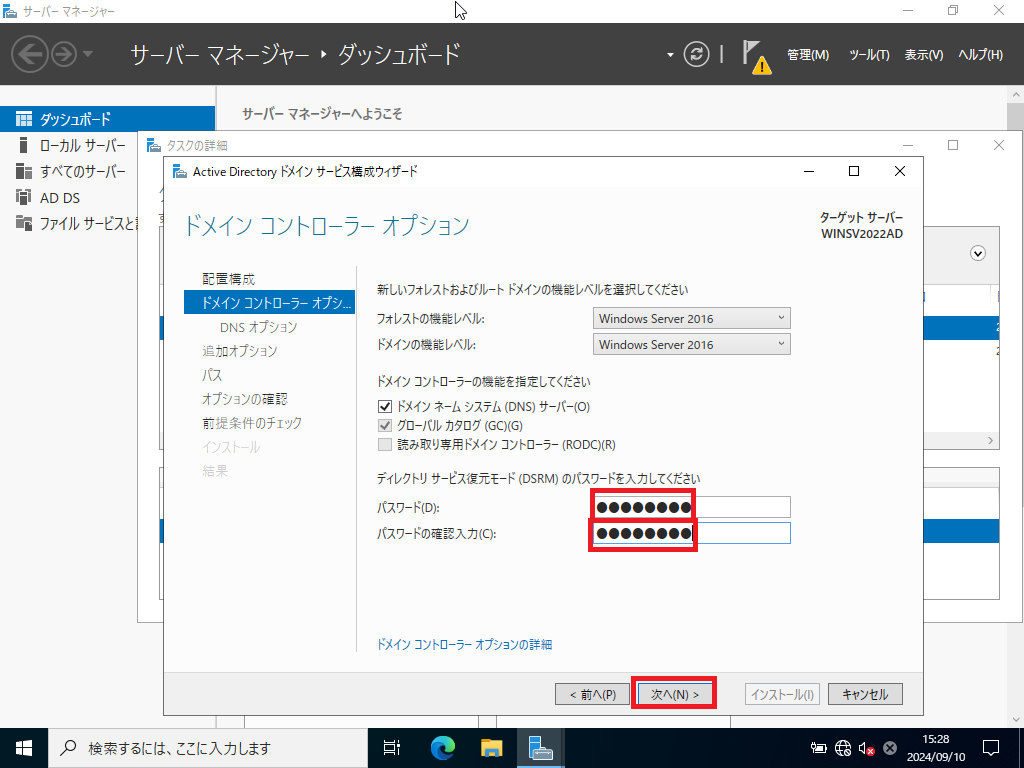The image size is (1024, 768).
Task: Click the ローカル サーバー icon in the sidebar
Action: (x=24, y=145)
